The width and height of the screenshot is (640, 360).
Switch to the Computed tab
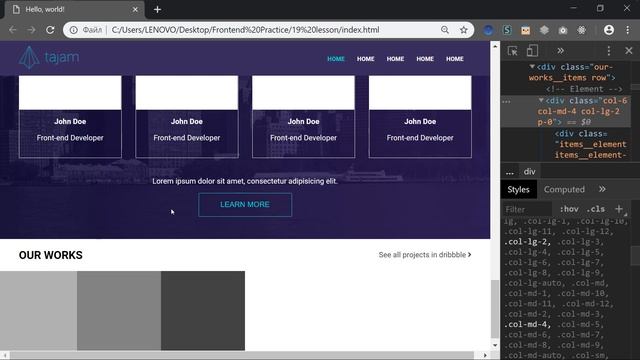point(564,189)
